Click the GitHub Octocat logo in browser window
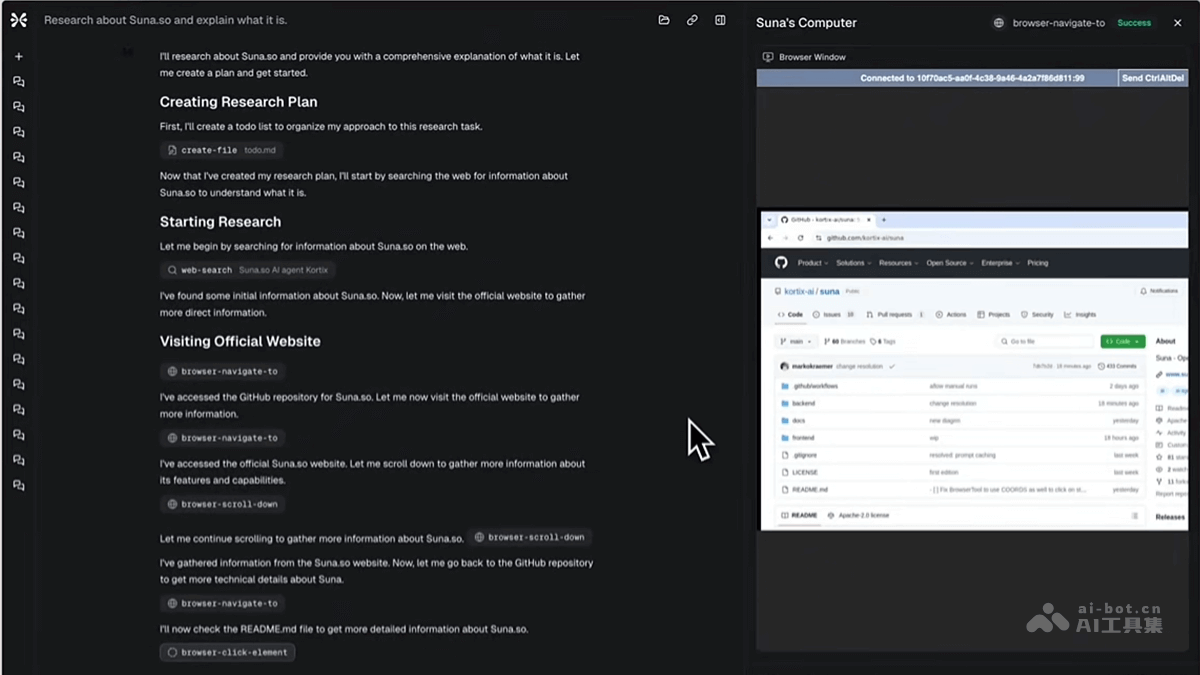The height and width of the screenshot is (675, 1200). click(783, 263)
